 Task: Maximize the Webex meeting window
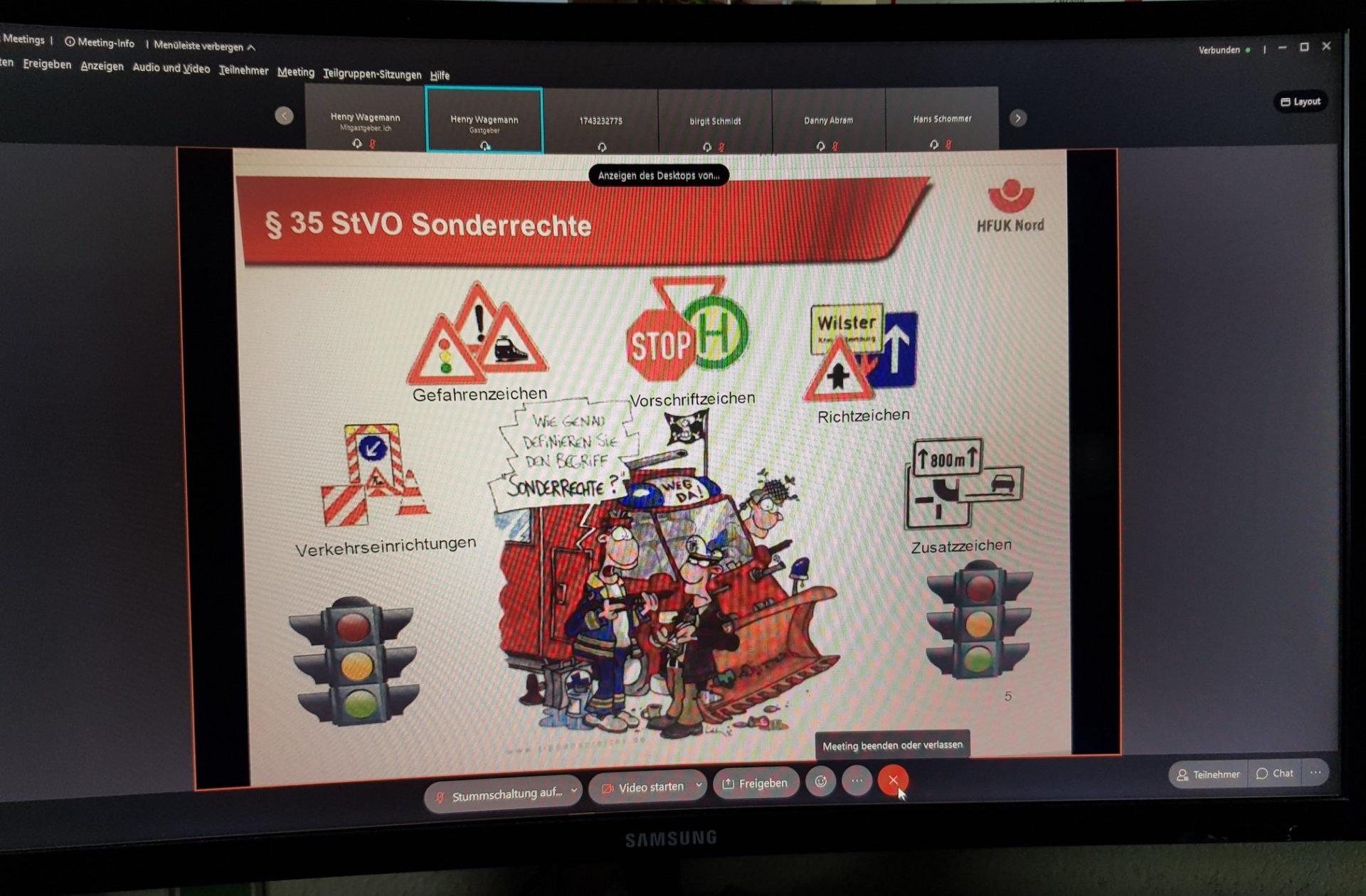[x=1304, y=47]
